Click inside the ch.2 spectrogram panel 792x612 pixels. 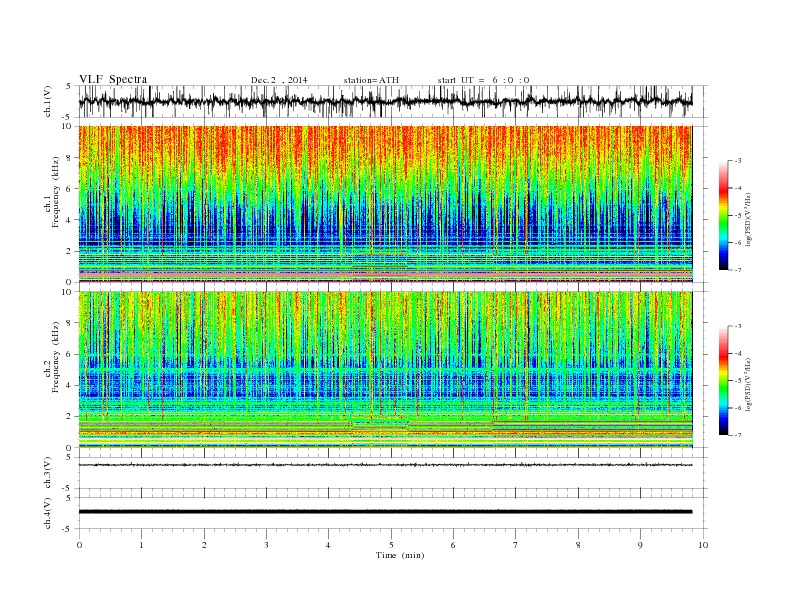point(385,370)
